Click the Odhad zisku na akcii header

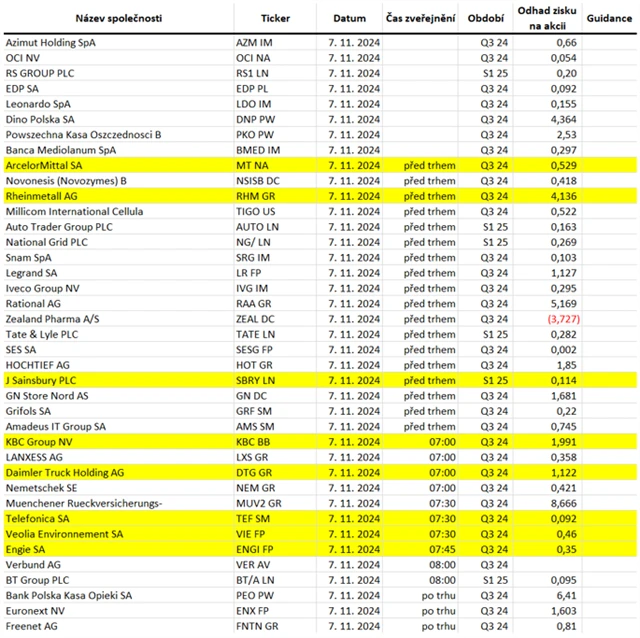click(547, 18)
